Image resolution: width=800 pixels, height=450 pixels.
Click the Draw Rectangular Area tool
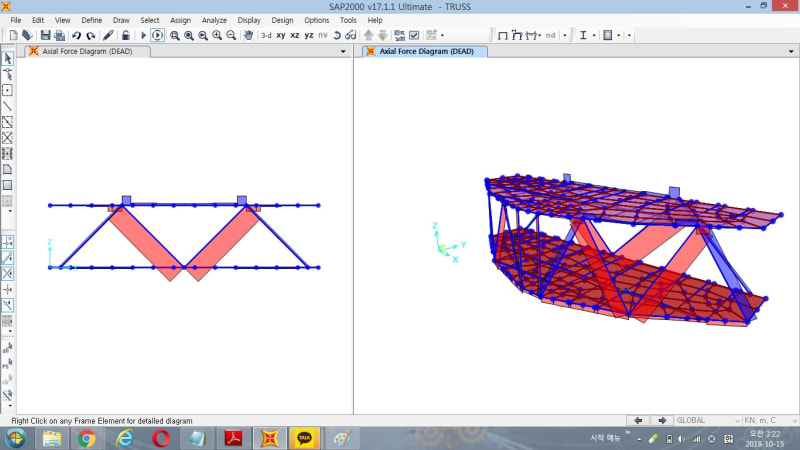pos(8,185)
